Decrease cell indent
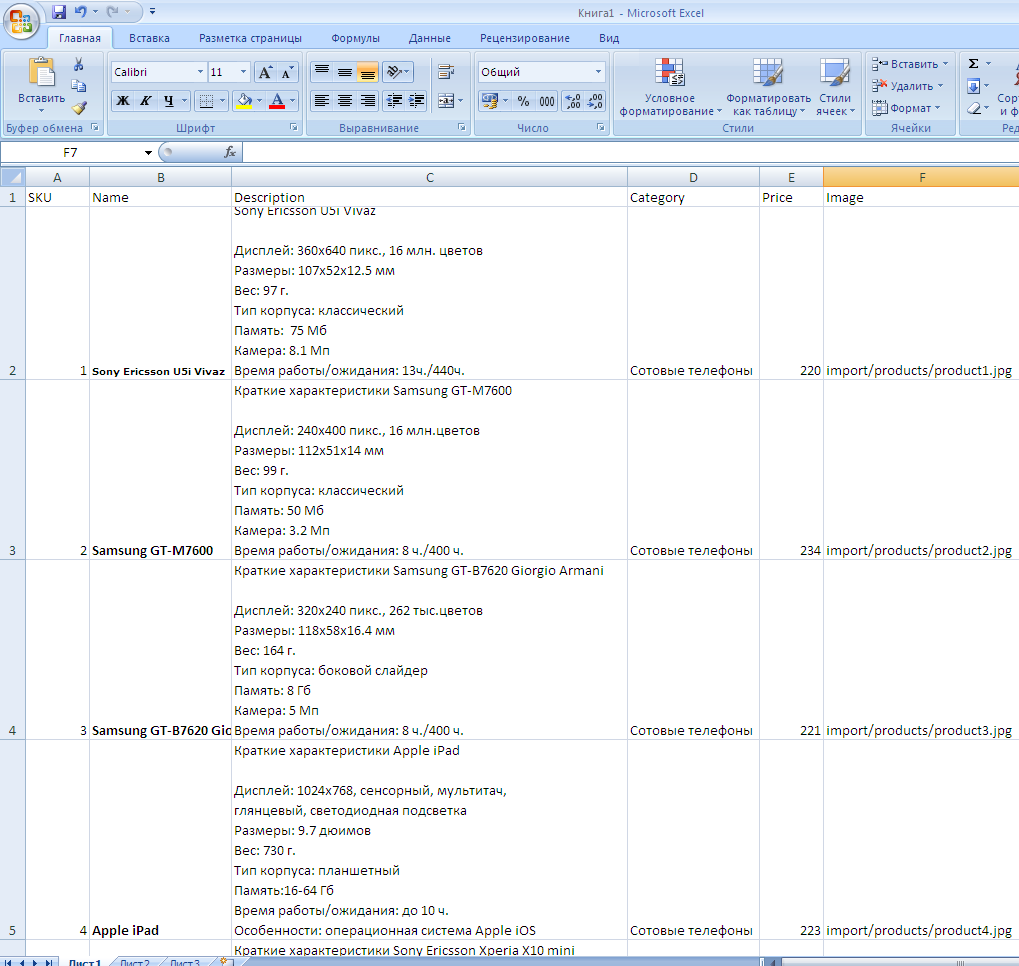Viewport: 1019px width, 966px height. point(394,101)
